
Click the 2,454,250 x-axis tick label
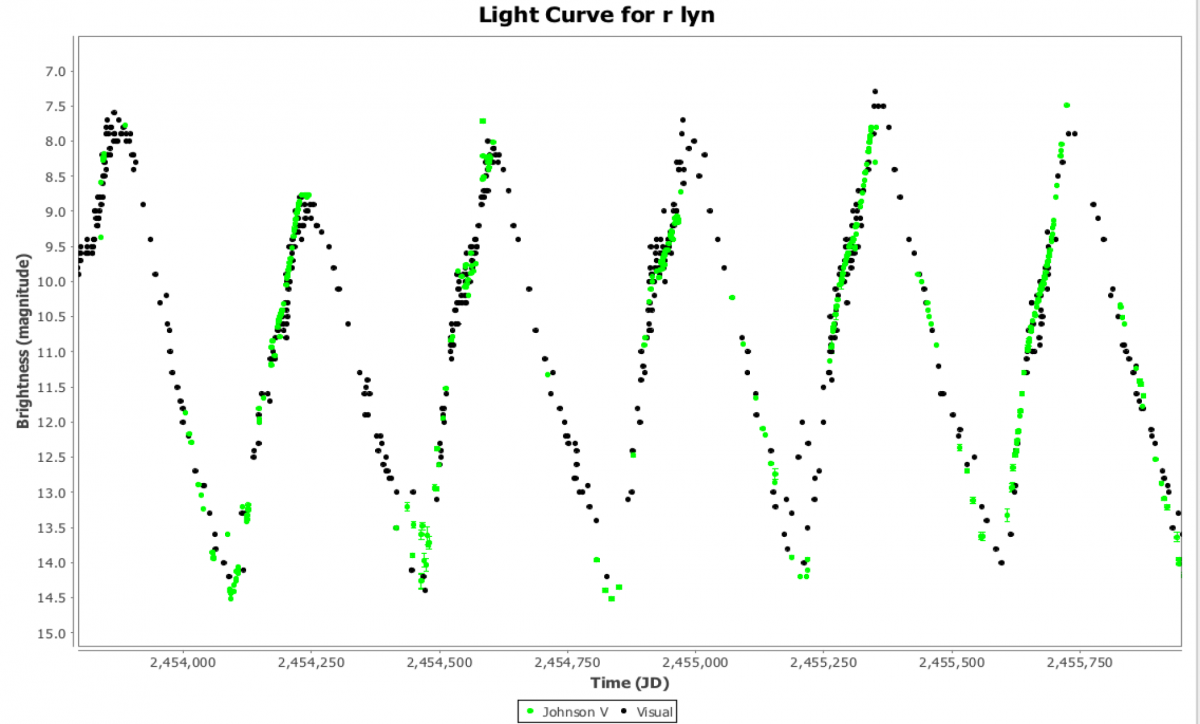click(311, 663)
